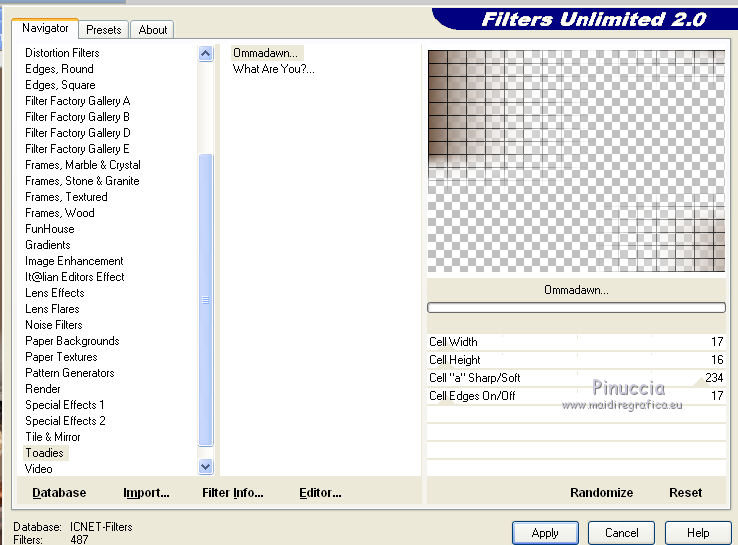Open Filter Info...
Image resolution: width=738 pixels, height=545 pixels.
pyautogui.click(x=233, y=492)
